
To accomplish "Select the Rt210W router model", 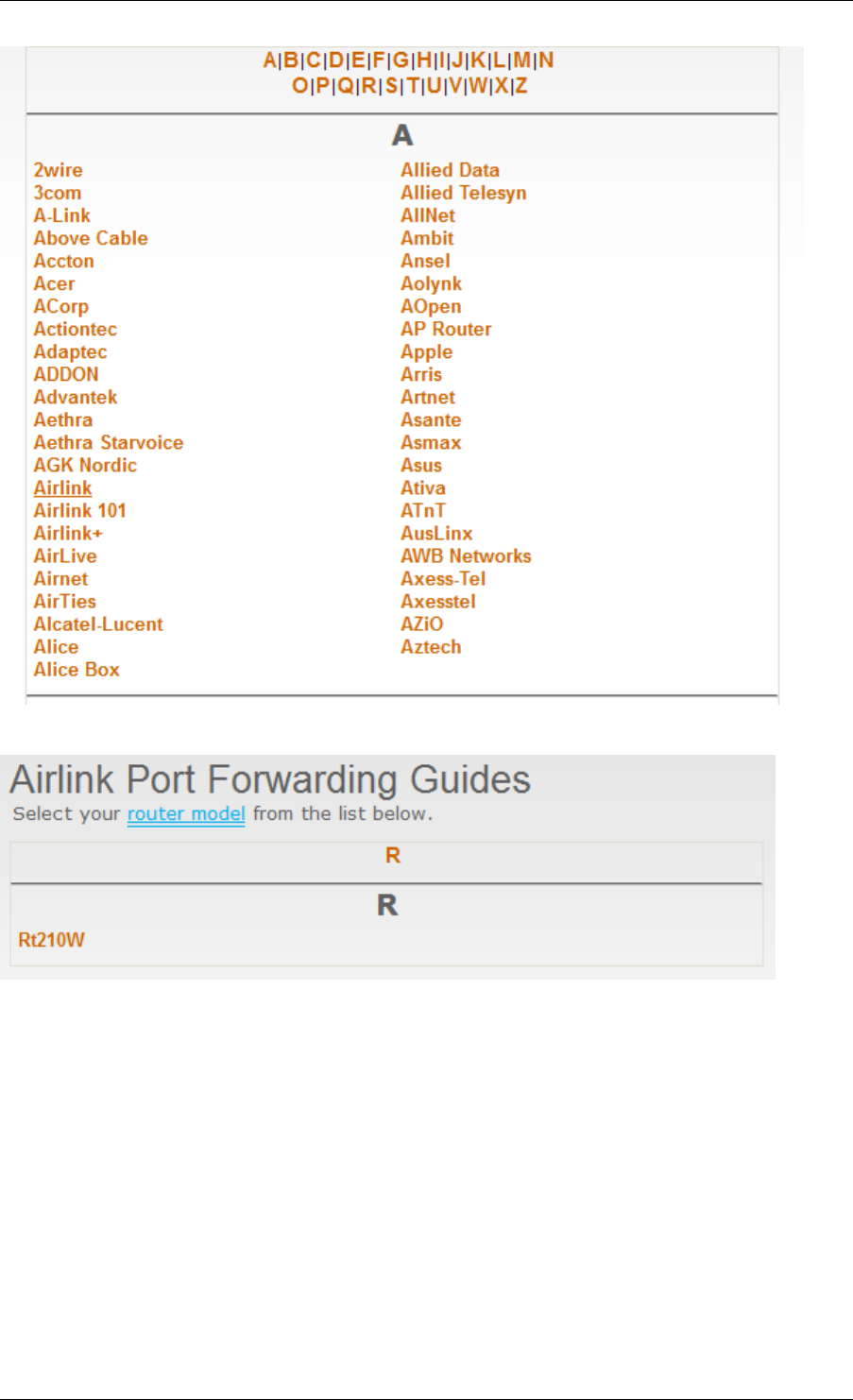I will coord(52,940).
